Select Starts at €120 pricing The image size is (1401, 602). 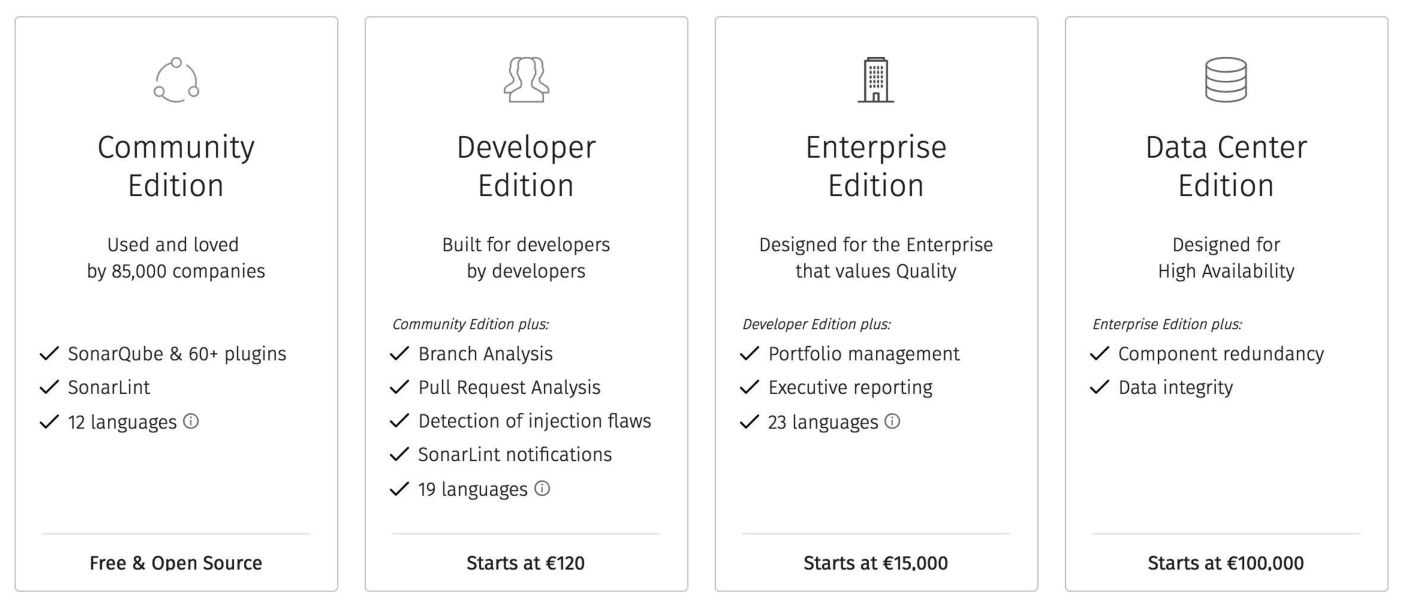point(526,563)
